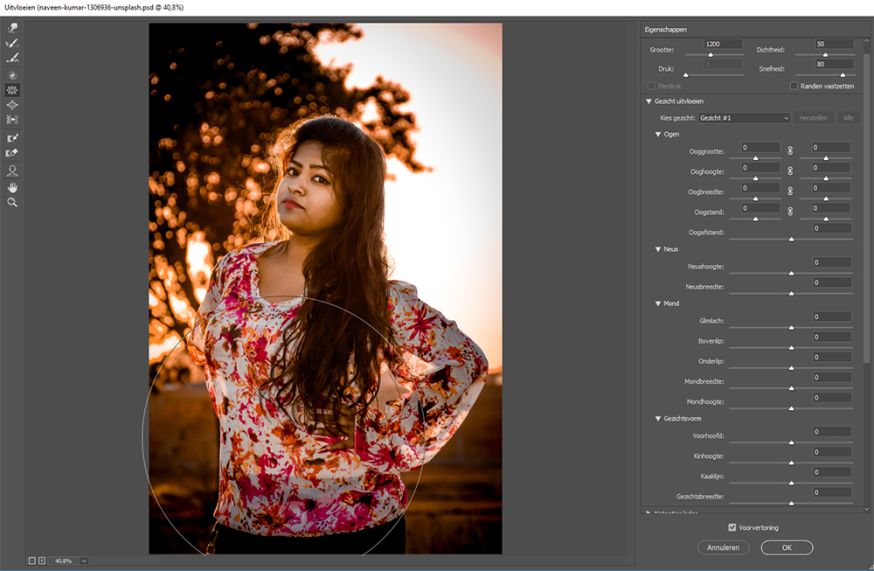Image resolution: width=874 pixels, height=571 pixels.
Task: Switch to the Hand tool
Action: [13, 187]
